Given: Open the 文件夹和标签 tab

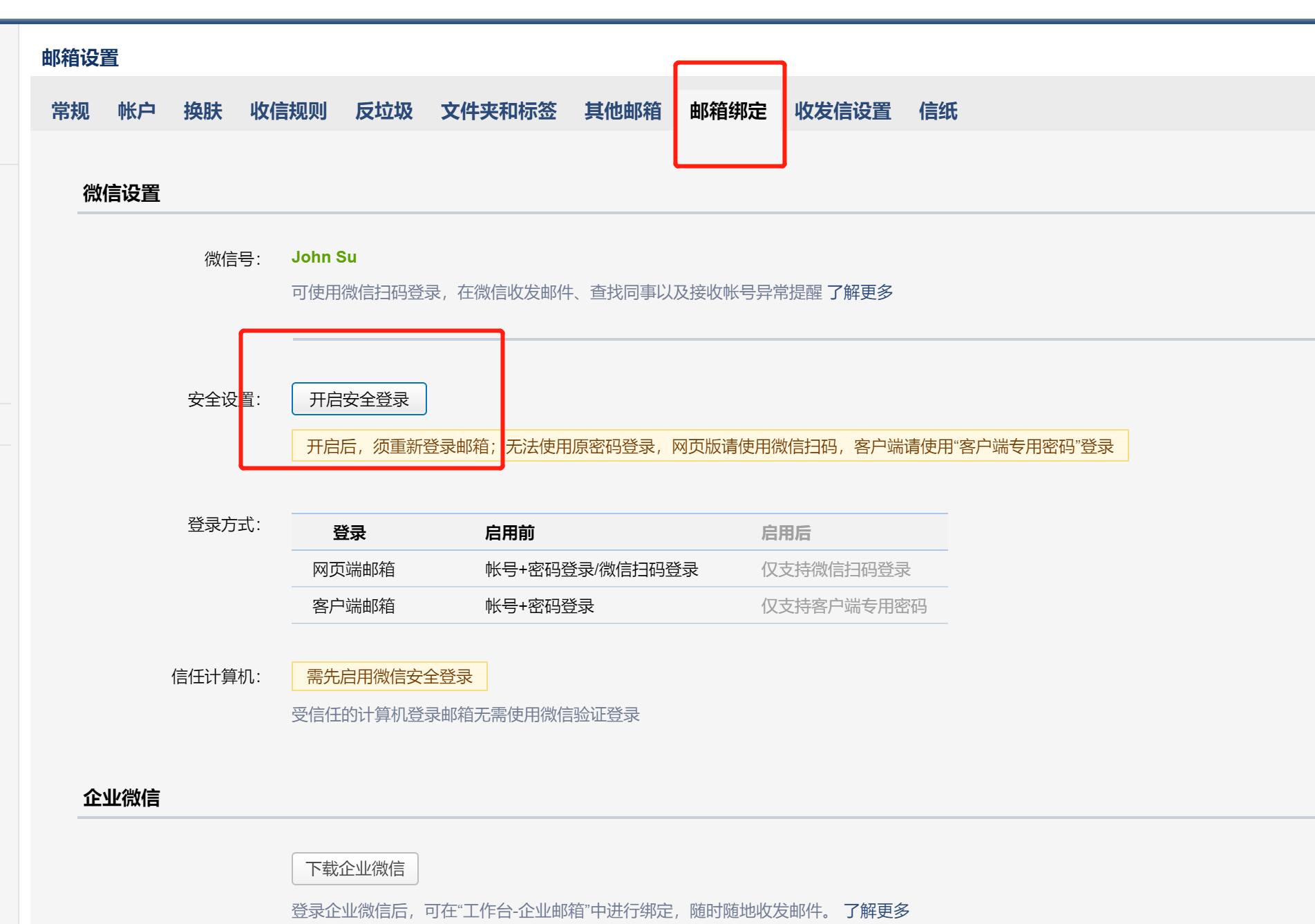Looking at the screenshot, I should tap(499, 111).
